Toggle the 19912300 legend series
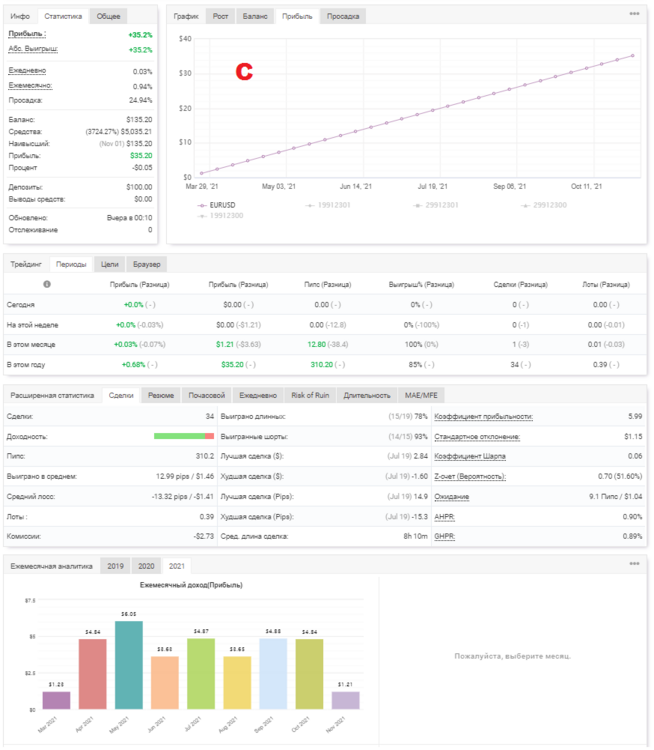 221,216
